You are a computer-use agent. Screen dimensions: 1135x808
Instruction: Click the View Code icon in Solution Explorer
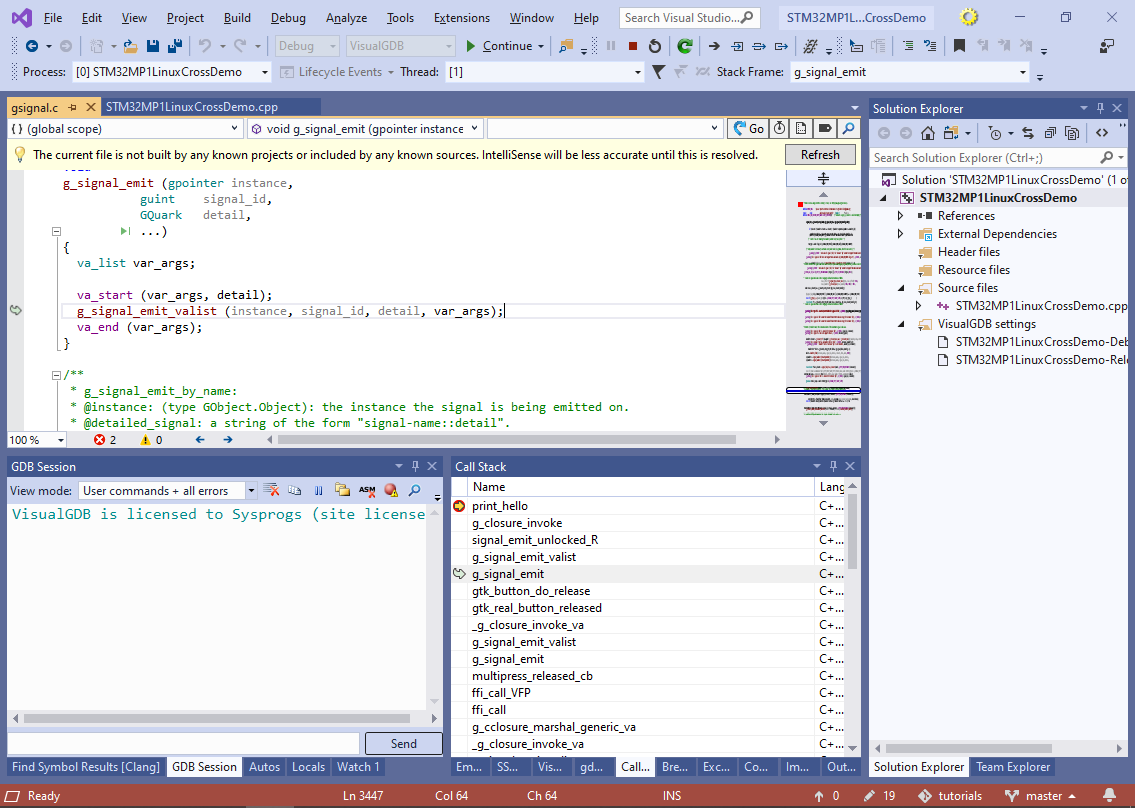tap(1102, 132)
